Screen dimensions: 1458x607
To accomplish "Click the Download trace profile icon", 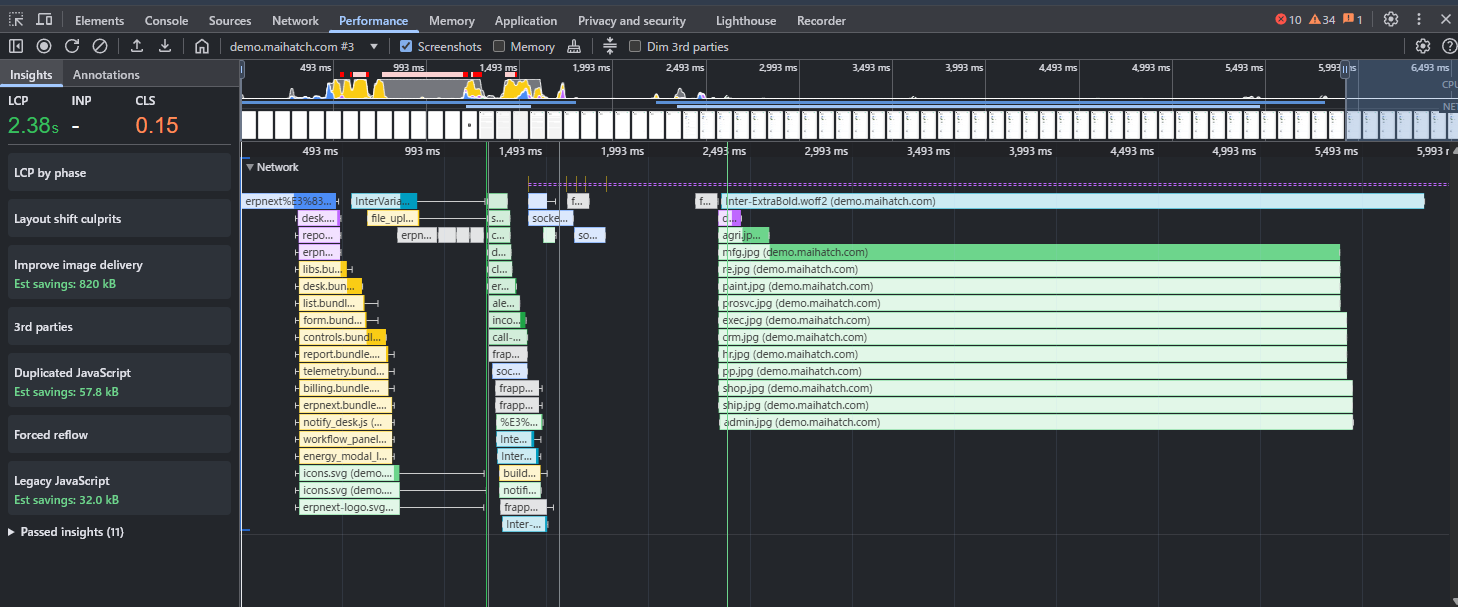I will coord(165,46).
